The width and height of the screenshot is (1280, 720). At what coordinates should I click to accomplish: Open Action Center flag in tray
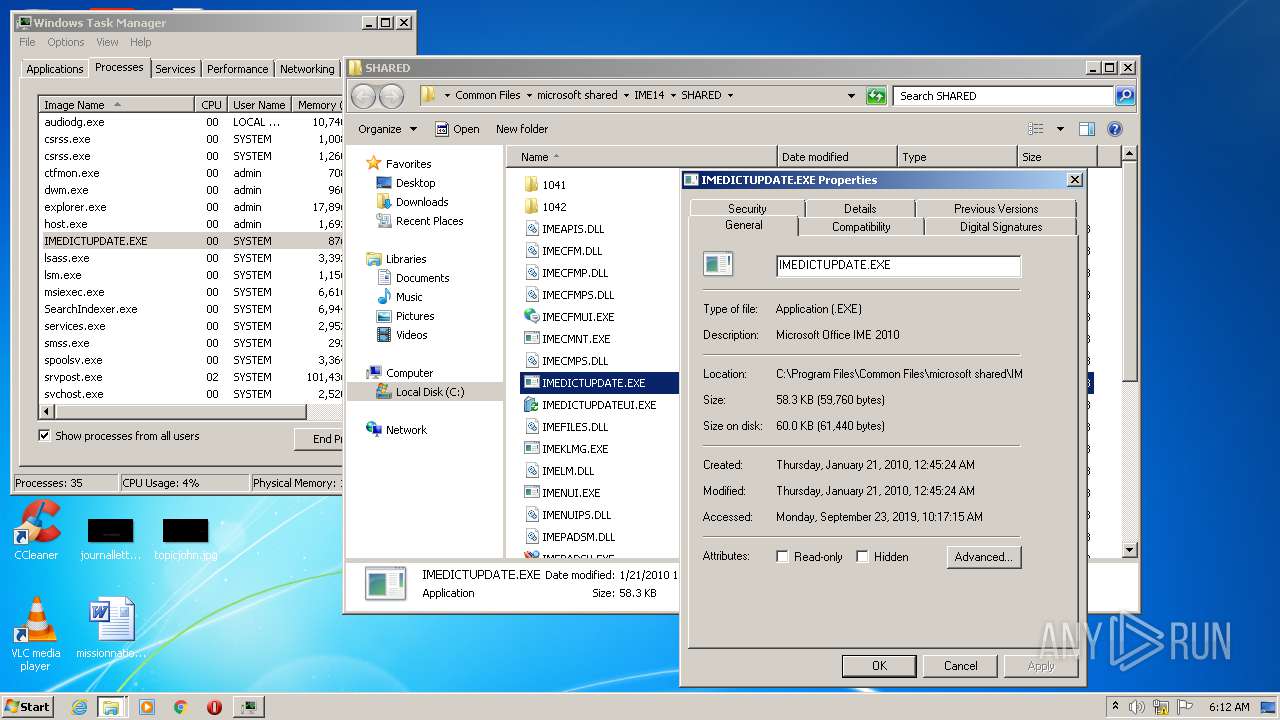point(1186,707)
